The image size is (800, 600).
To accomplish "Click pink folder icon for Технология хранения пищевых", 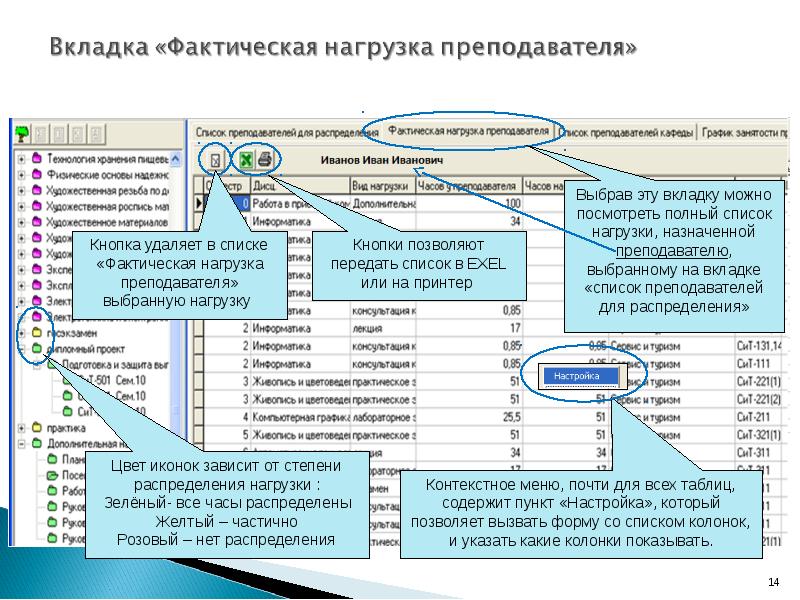I will [x=36, y=158].
